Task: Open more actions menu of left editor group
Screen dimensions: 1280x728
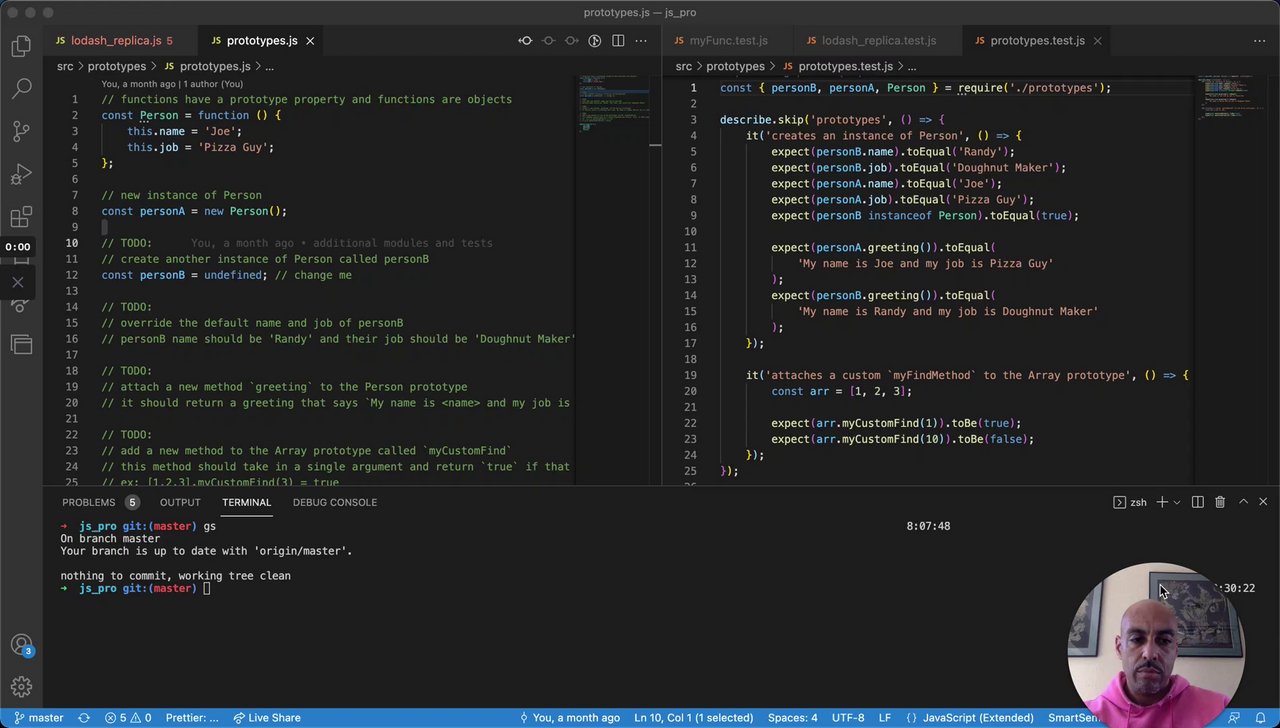Action: 641,41
